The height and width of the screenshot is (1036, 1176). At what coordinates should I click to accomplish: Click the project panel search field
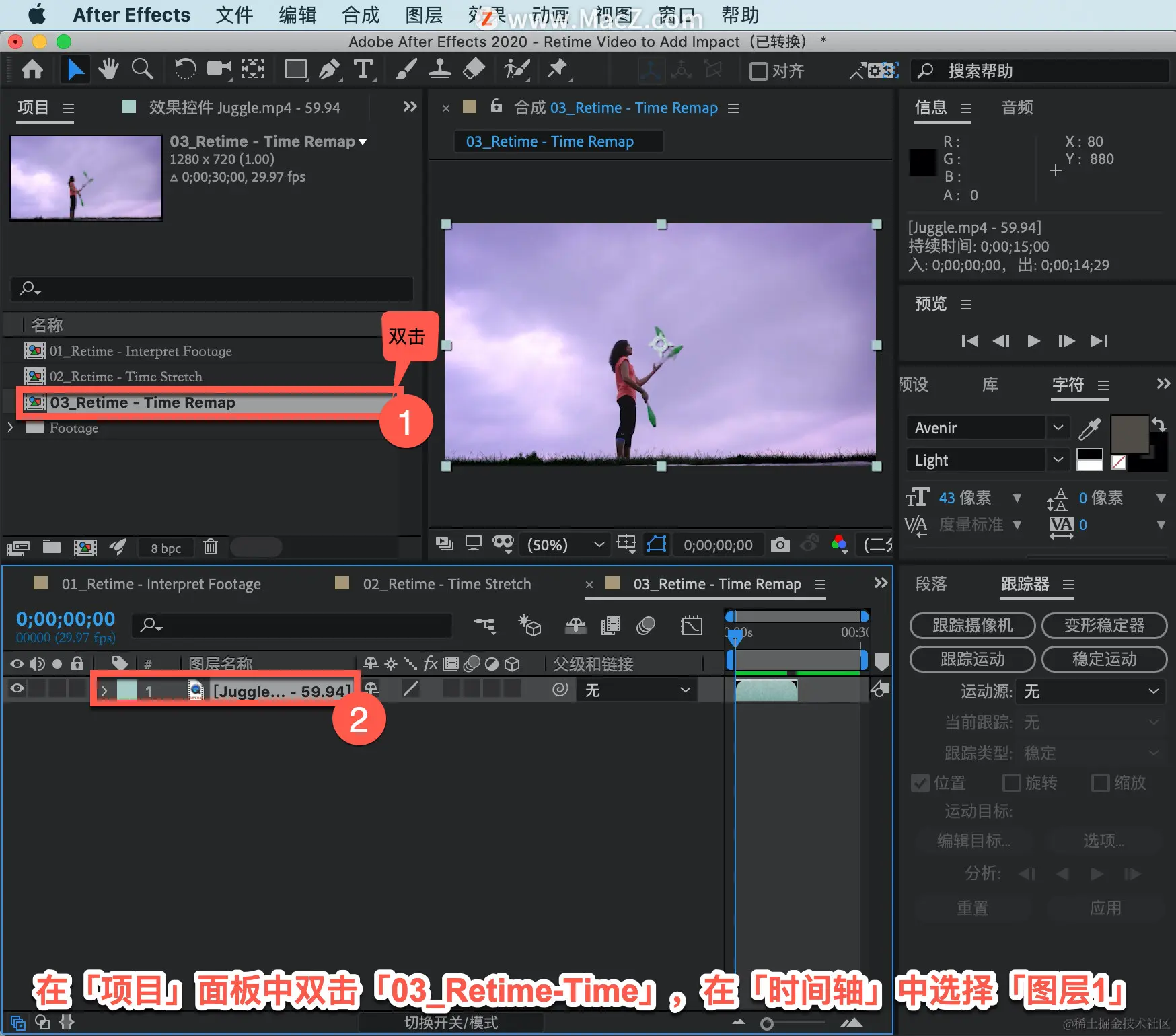coord(211,289)
